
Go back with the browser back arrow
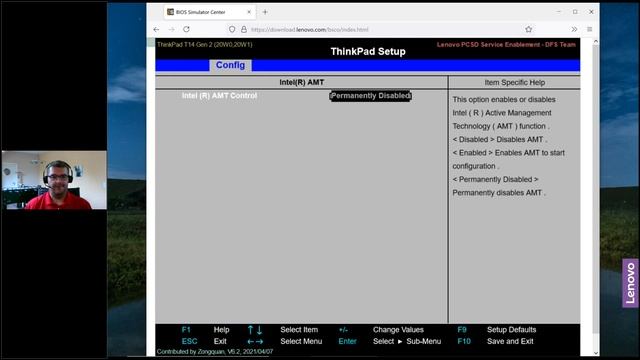tap(156, 29)
